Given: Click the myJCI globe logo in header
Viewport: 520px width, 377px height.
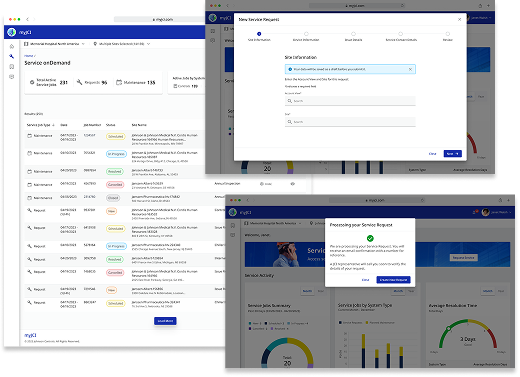Looking at the screenshot, I should [x=12, y=32].
